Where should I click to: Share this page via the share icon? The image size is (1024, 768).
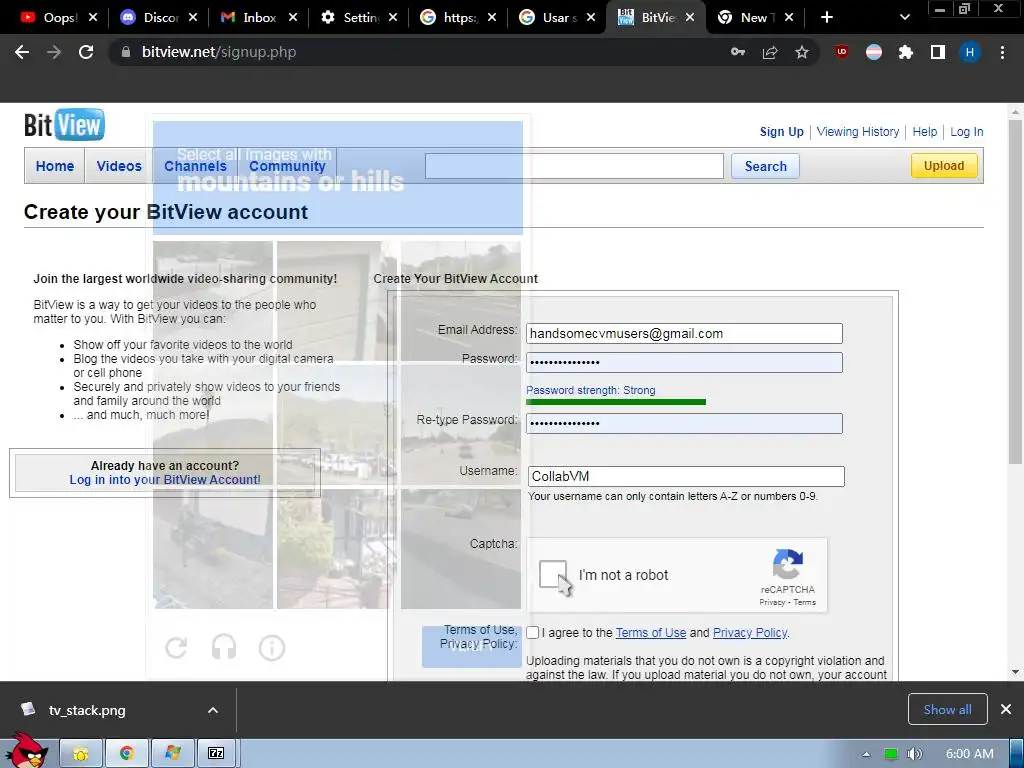pos(770,52)
